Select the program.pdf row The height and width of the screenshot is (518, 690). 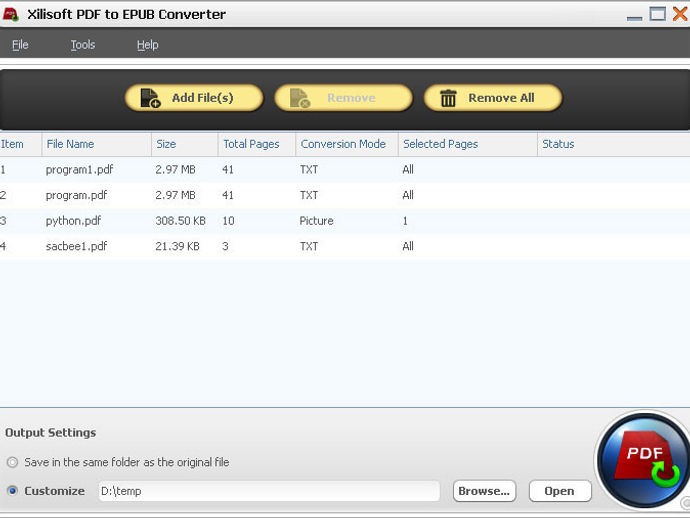(345, 195)
